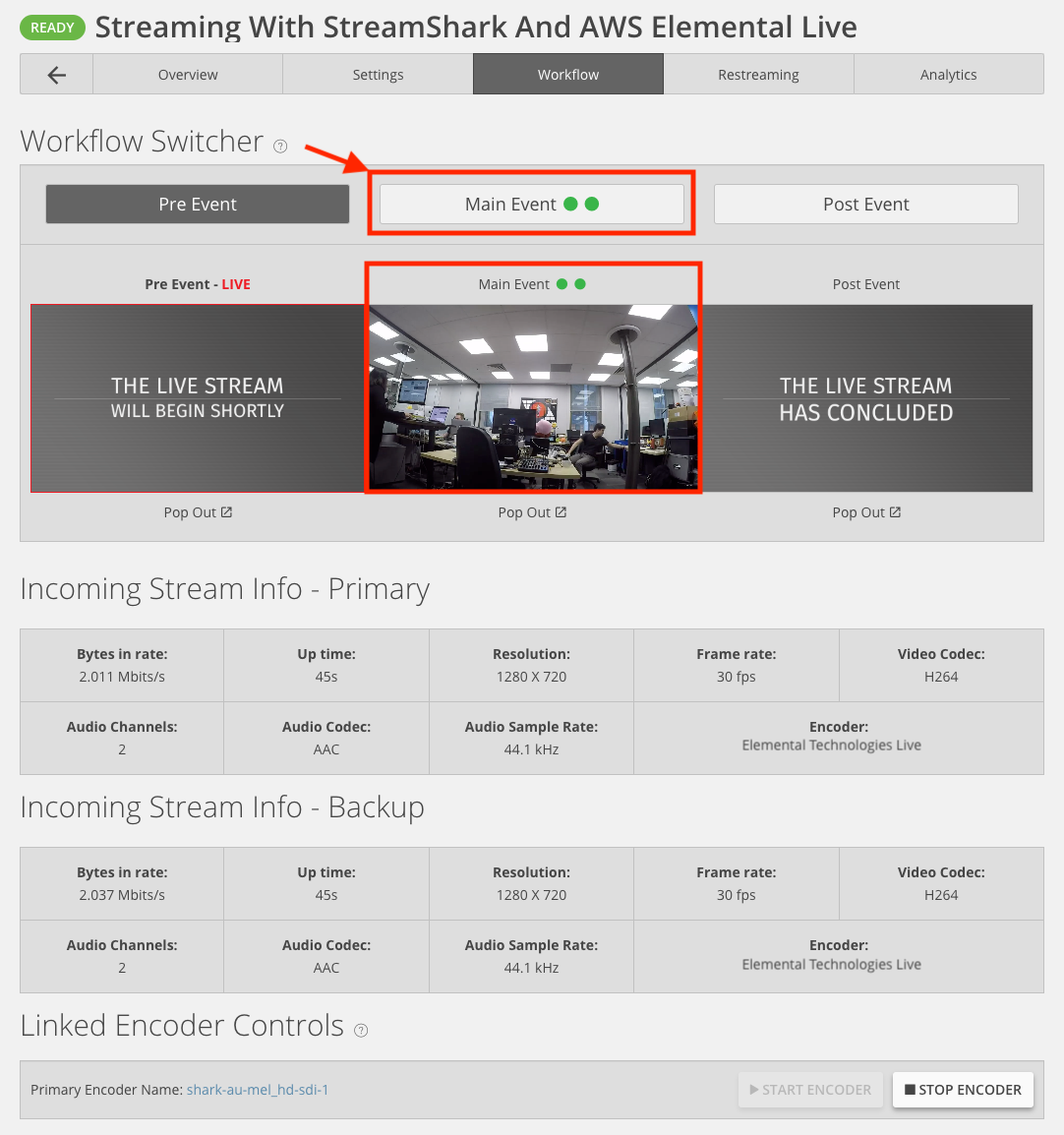Switch workflow to Post Event
The height and width of the screenshot is (1135, 1064).
click(866, 205)
